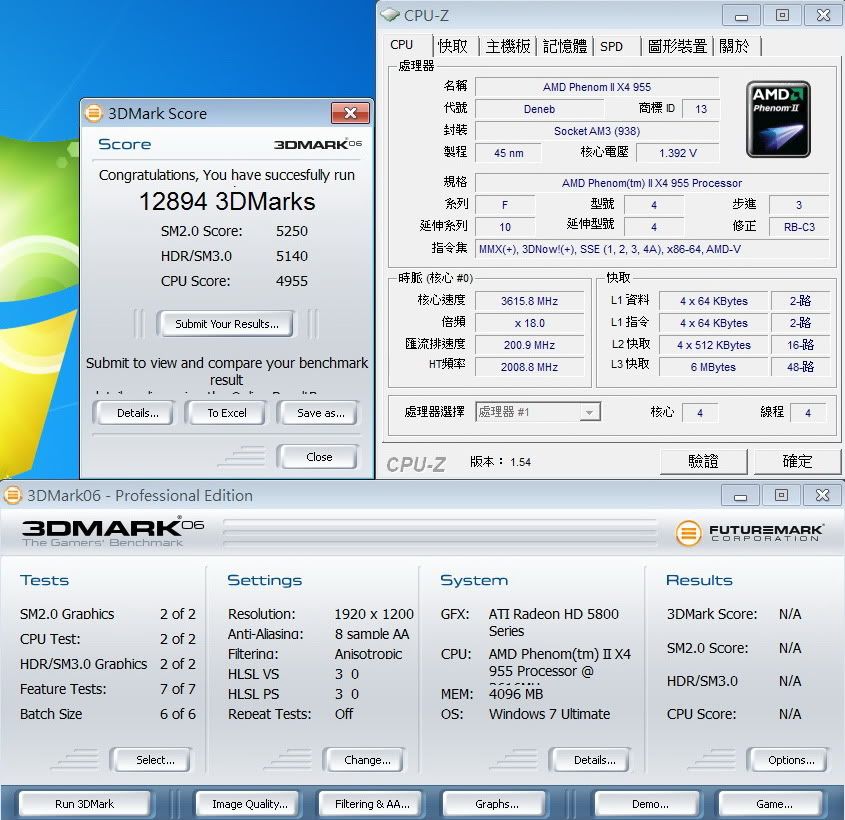Select the 記憶體 tab

(x=564, y=46)
